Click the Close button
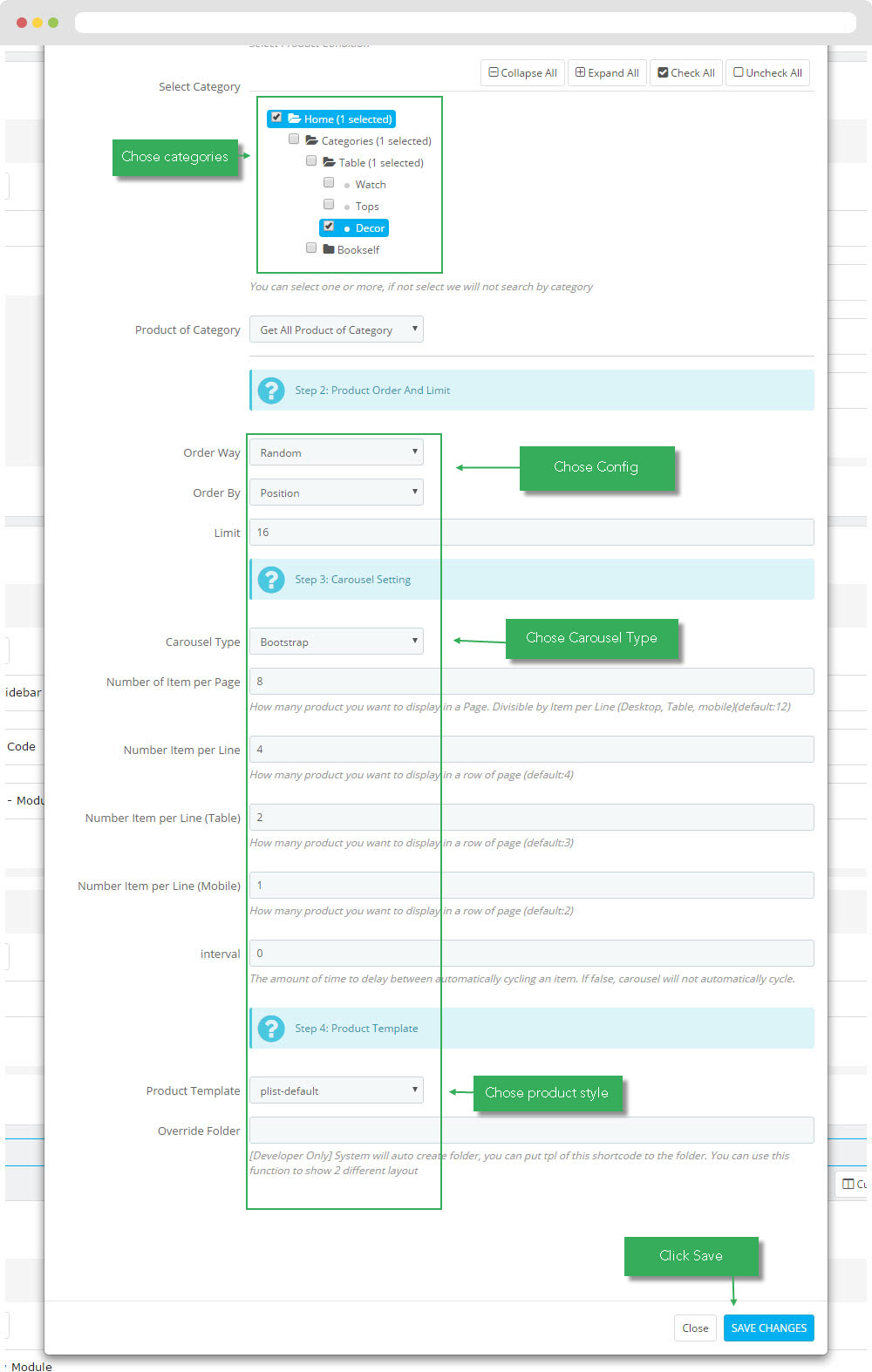 coord(695,1328)
